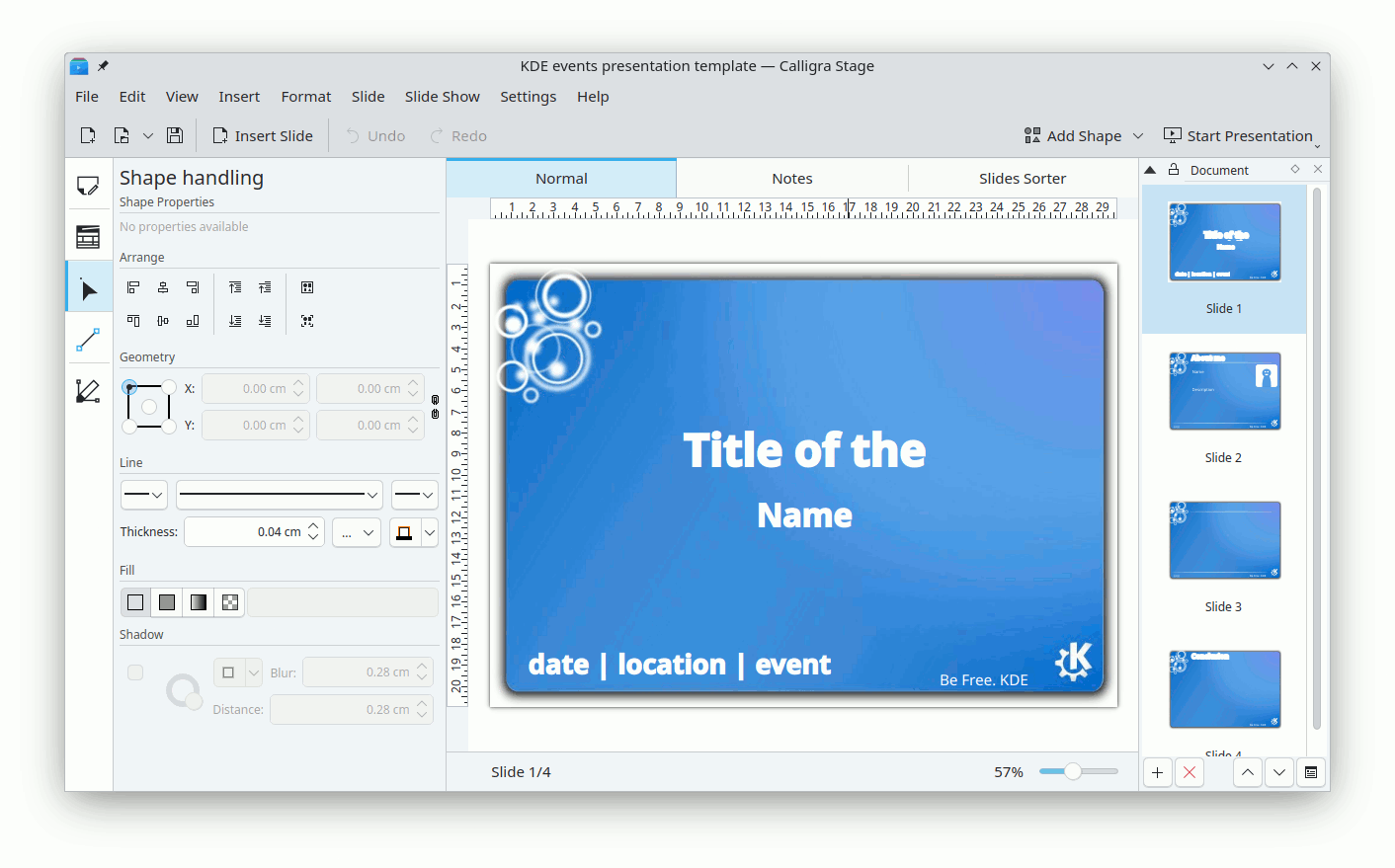Choose the gradient fill icon
The height and width of the screenshot is (868, 1395).
click(199, 602)
